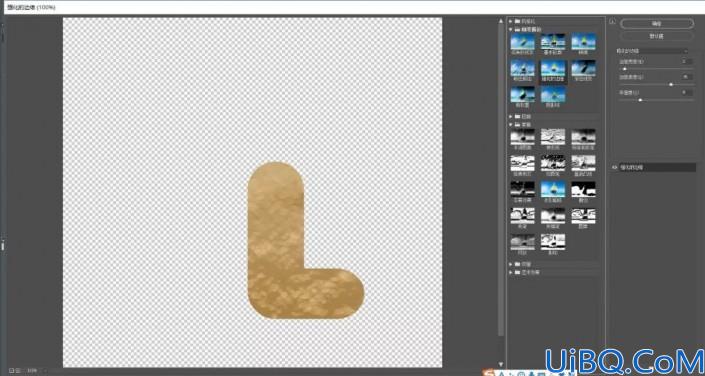Screen dimensions: 705x376
Task: Select the 喷溅 (Spatter) filter thumbnail
Action: 584,41
